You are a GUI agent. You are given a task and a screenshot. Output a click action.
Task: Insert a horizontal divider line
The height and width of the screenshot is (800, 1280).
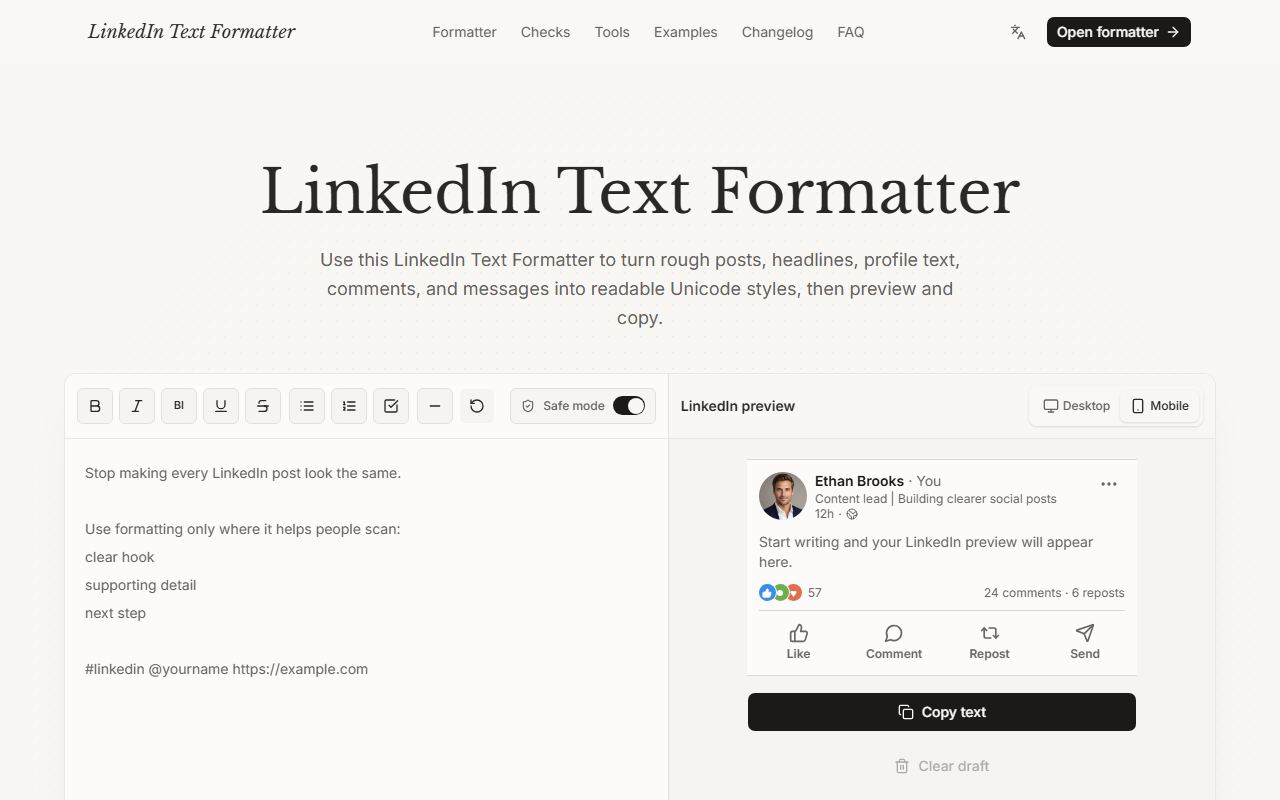(435, 406)
